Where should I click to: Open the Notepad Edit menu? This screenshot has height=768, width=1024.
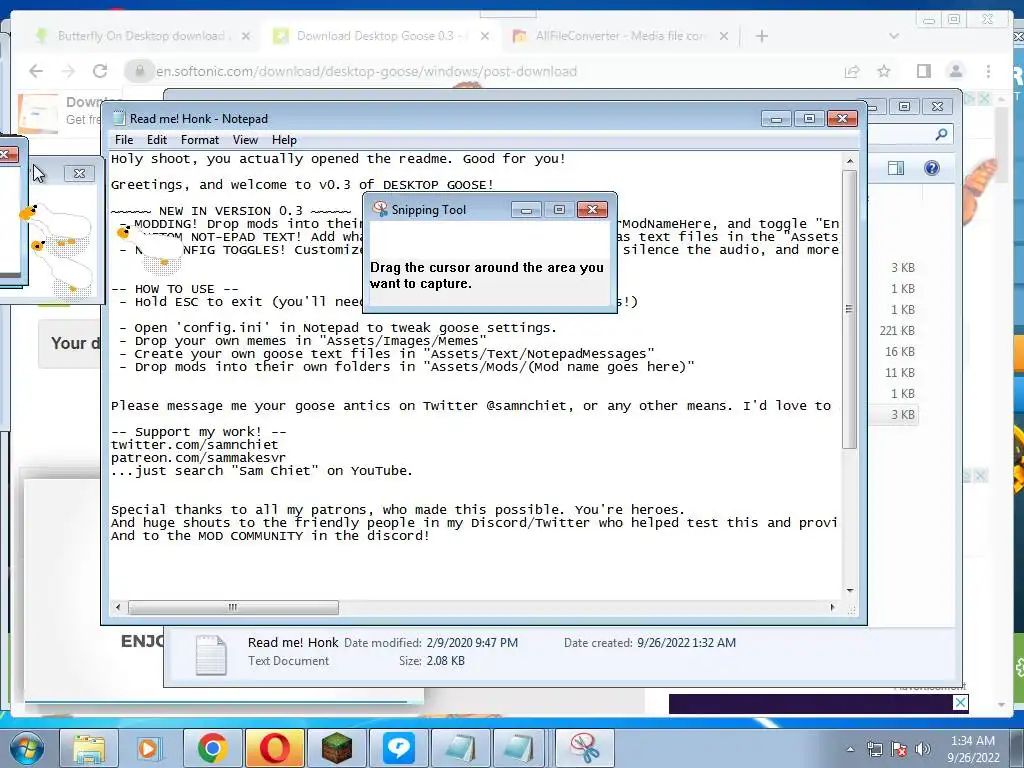click(x=157, y=140)
